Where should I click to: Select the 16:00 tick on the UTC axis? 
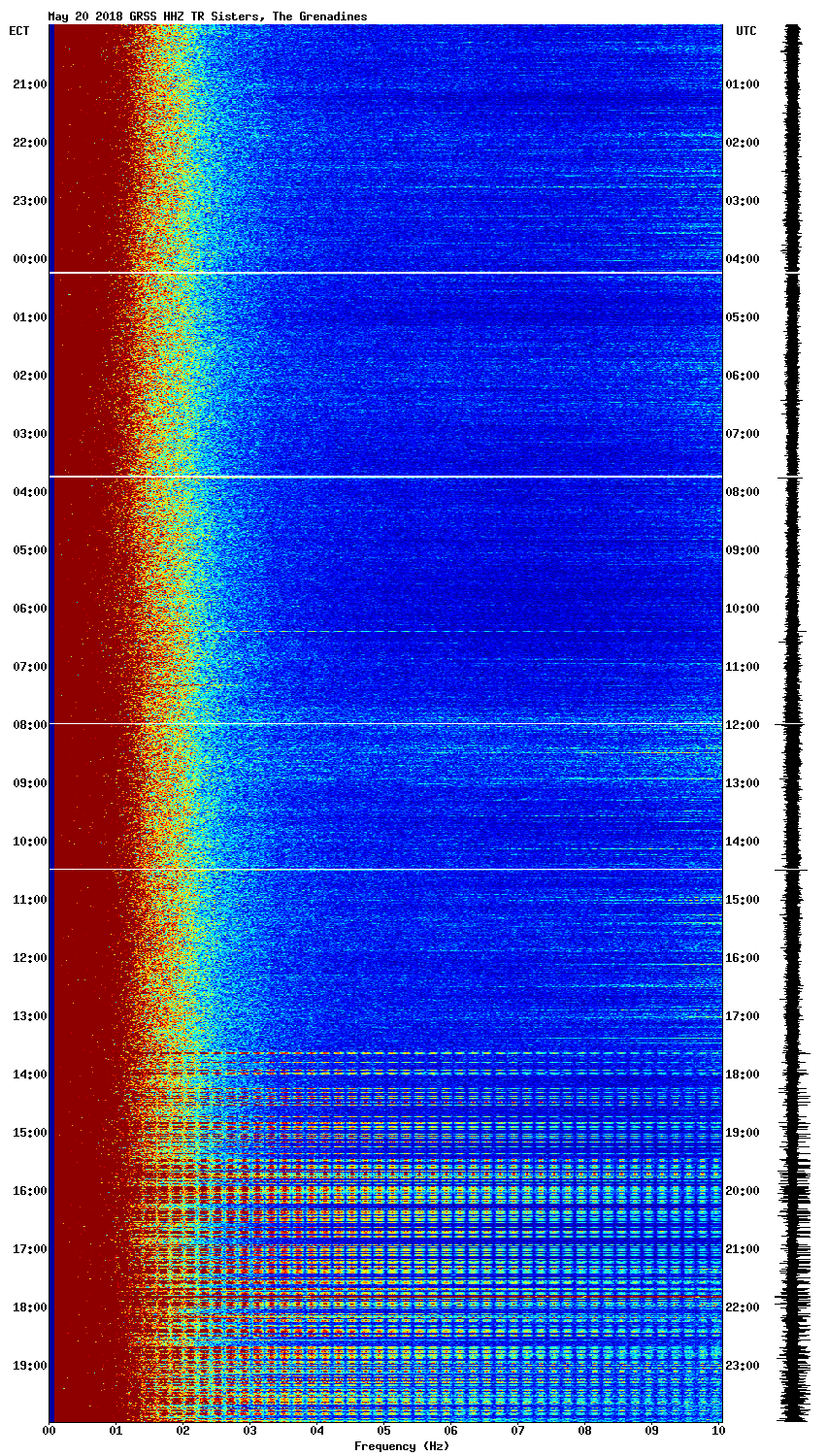tap(743, 958)
